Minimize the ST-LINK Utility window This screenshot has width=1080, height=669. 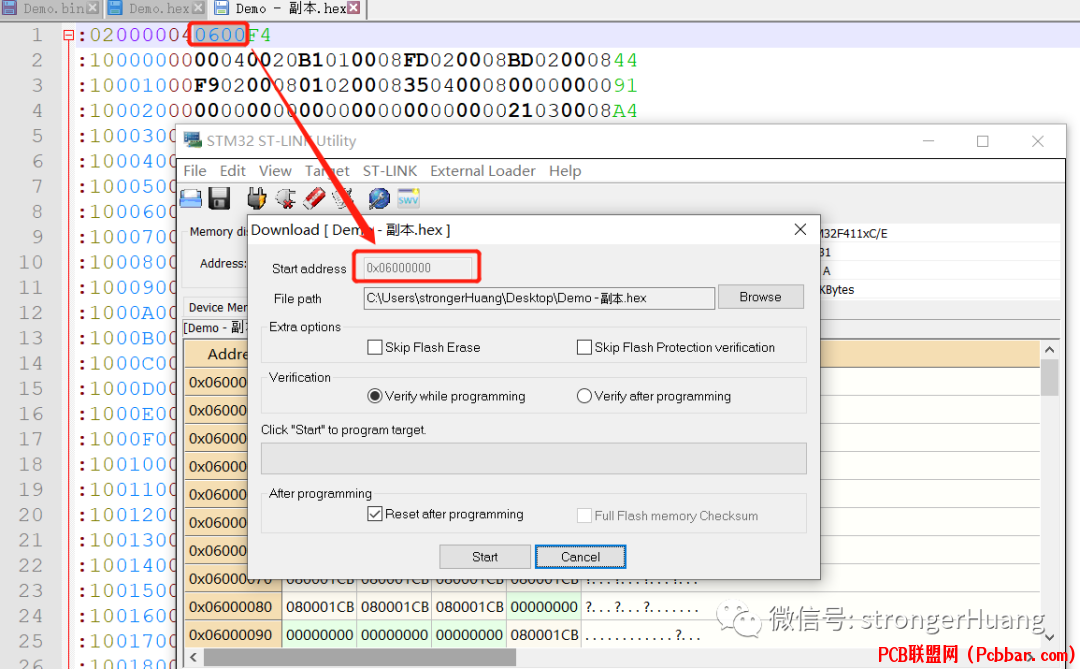(928, 141)
